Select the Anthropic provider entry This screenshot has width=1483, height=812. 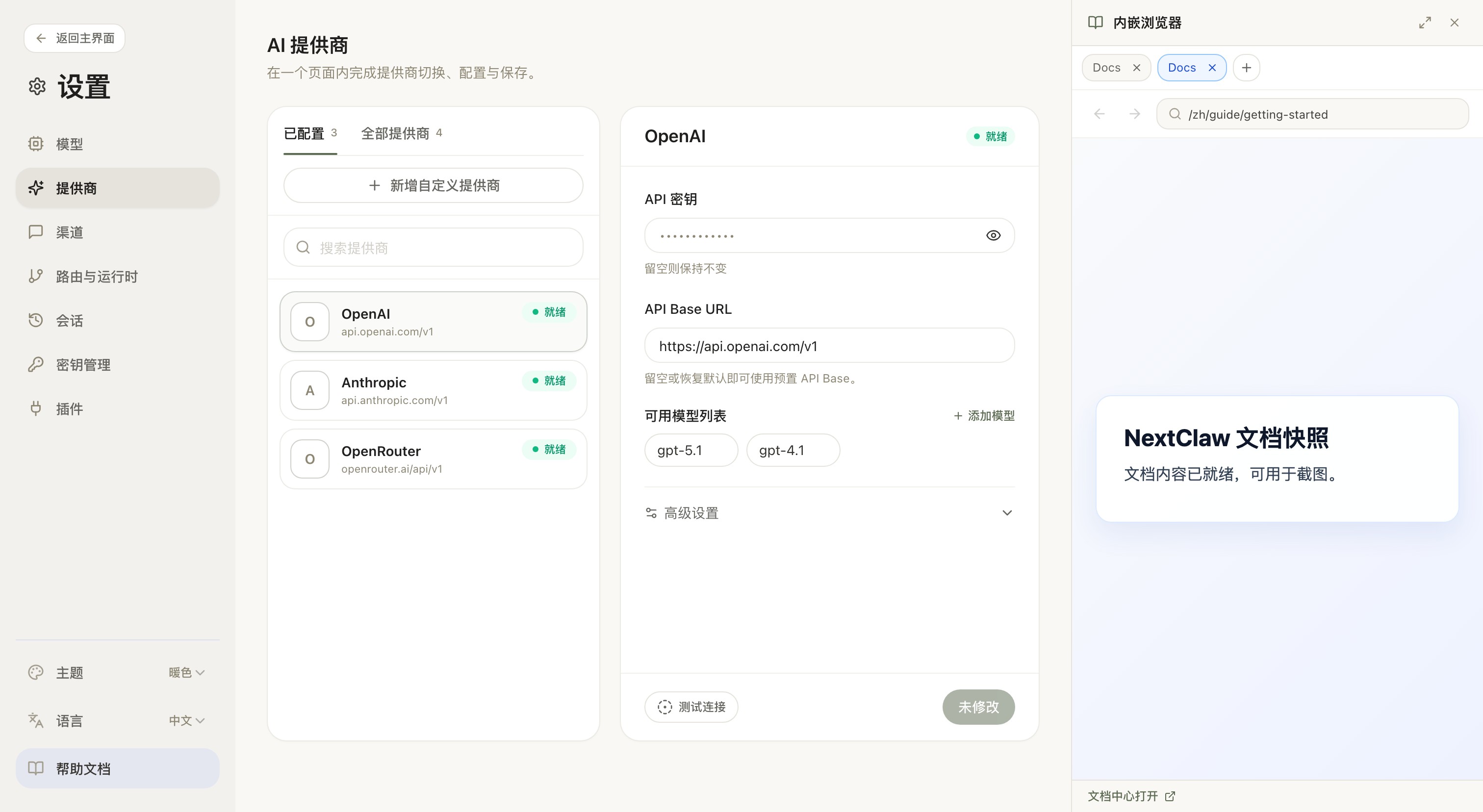click(433, 390)
